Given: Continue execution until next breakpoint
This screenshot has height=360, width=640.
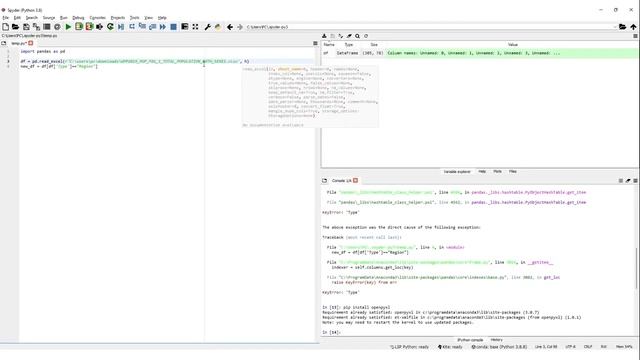Looking at the screenshot, I should click(x=163, y=27).
